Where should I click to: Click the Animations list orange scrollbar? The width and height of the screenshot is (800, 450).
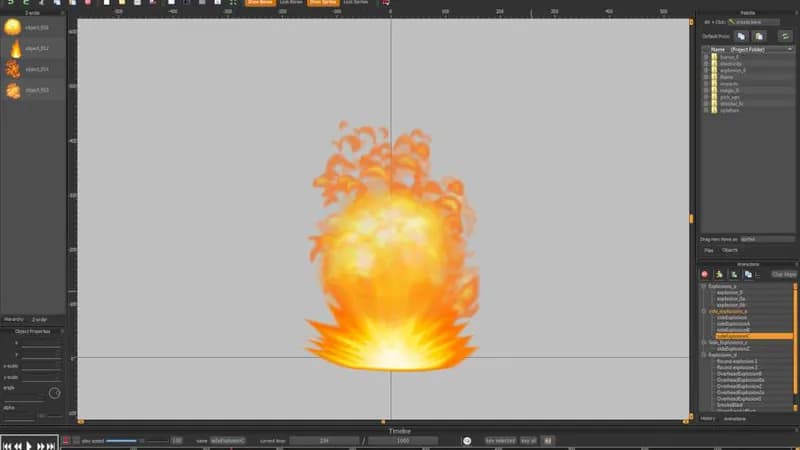tap(795, 339)
